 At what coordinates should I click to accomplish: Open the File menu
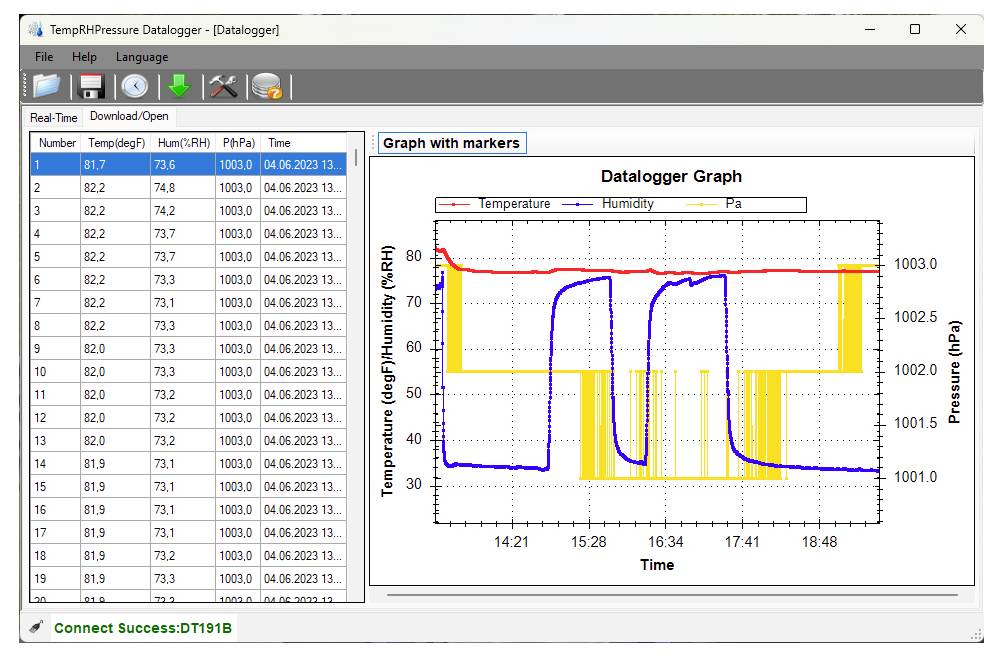(x=44, y=57)
